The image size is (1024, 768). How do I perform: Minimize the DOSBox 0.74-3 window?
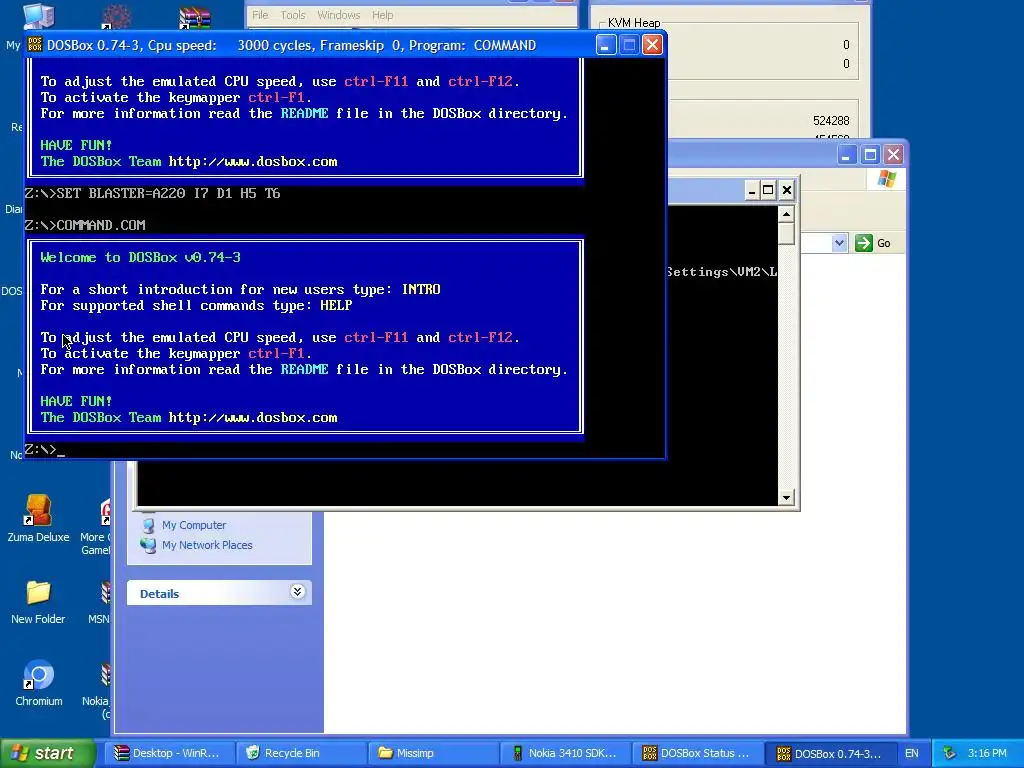pyautogui.click(x=605, y=45)
